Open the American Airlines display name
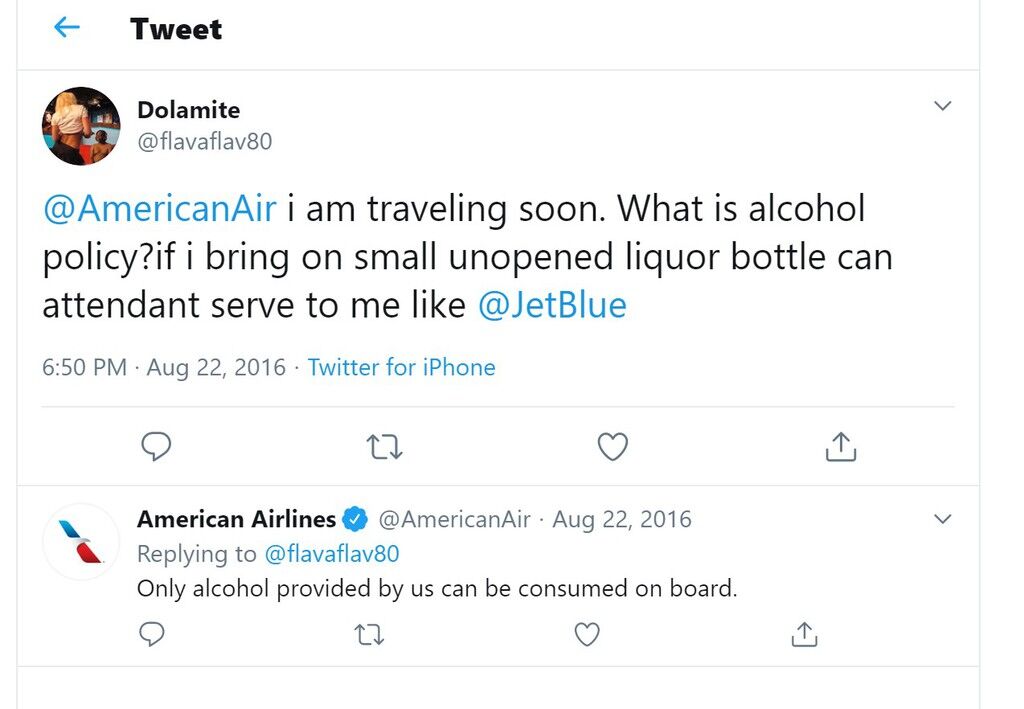The width and height of the screenshot is (1024, 709). (236, 519)
